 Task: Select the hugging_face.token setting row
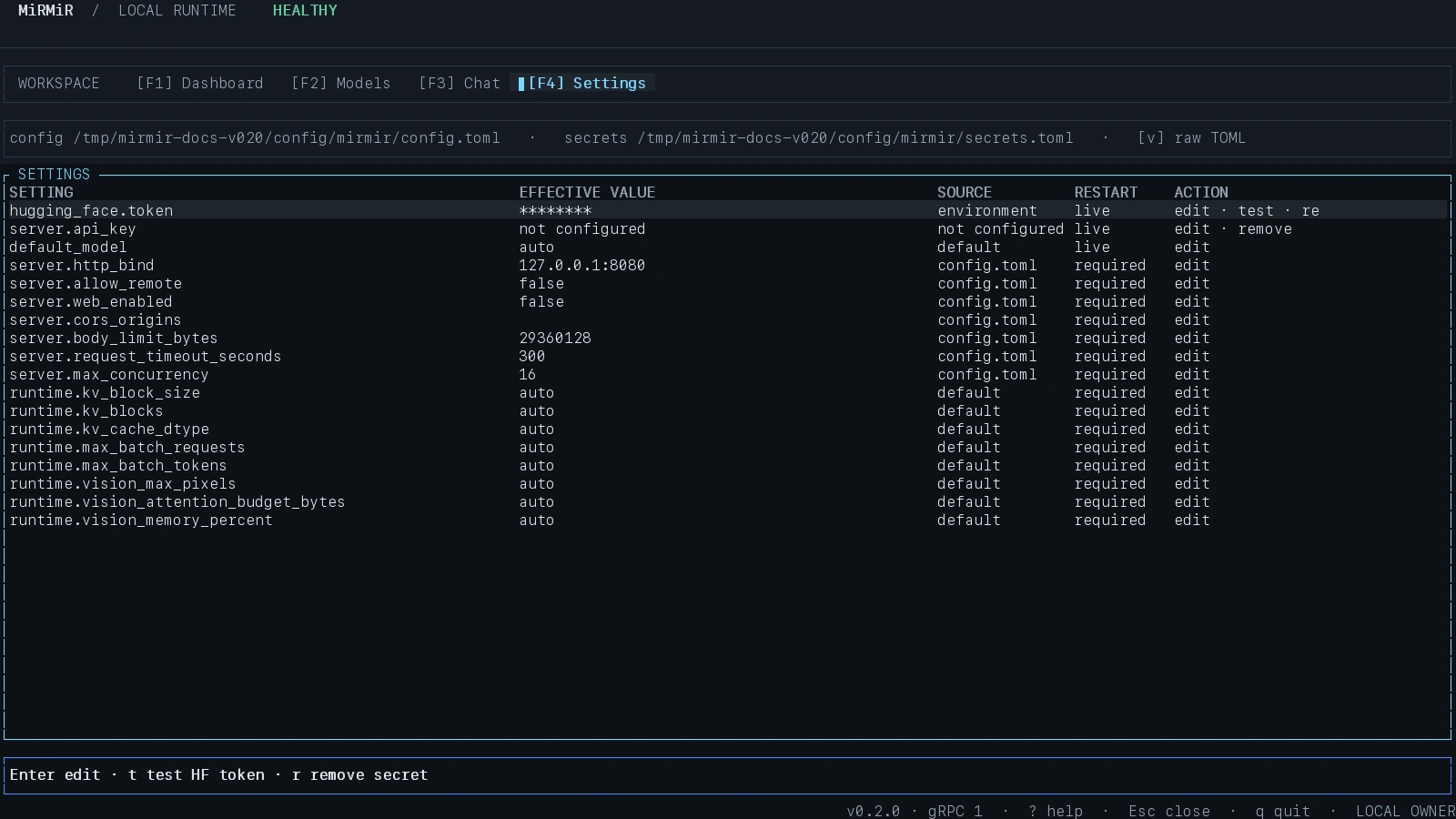tap(728, 210)
